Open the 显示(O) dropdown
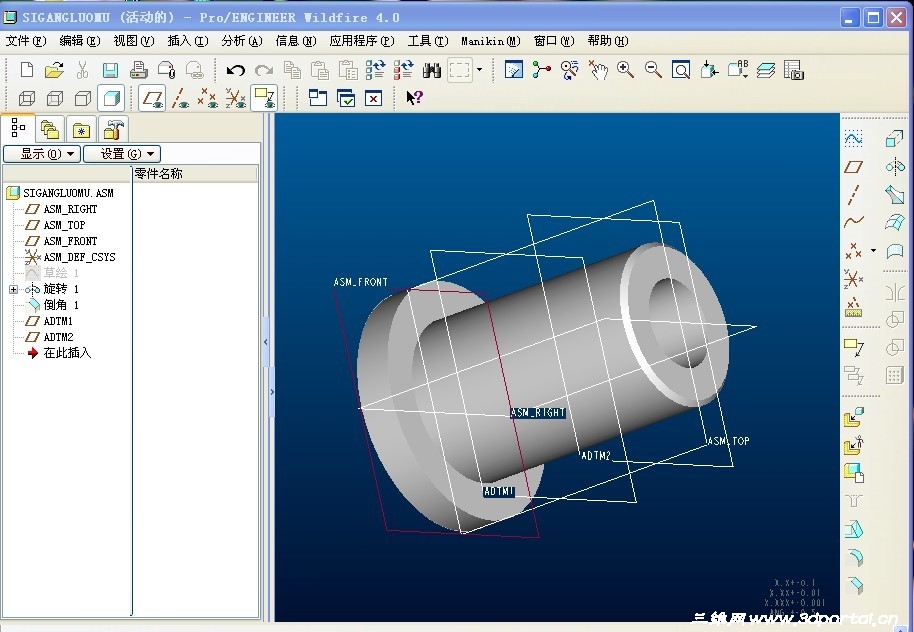 pyautogui.click(x=42, y=154)
